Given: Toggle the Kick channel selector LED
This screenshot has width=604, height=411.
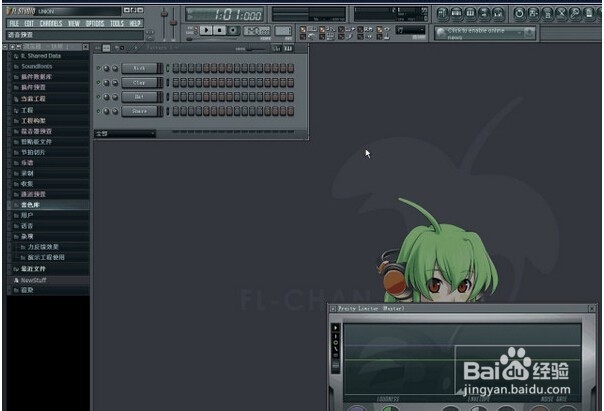Looking at the screenshot, I should (168, 68).
